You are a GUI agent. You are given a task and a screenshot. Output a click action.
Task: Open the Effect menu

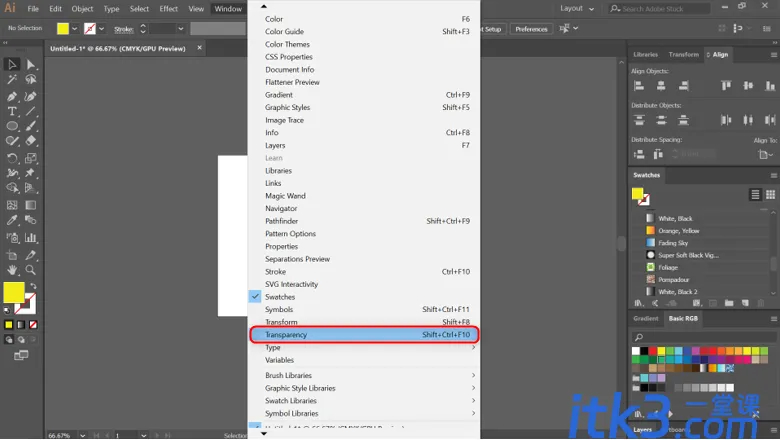click(x=169, y=8)
